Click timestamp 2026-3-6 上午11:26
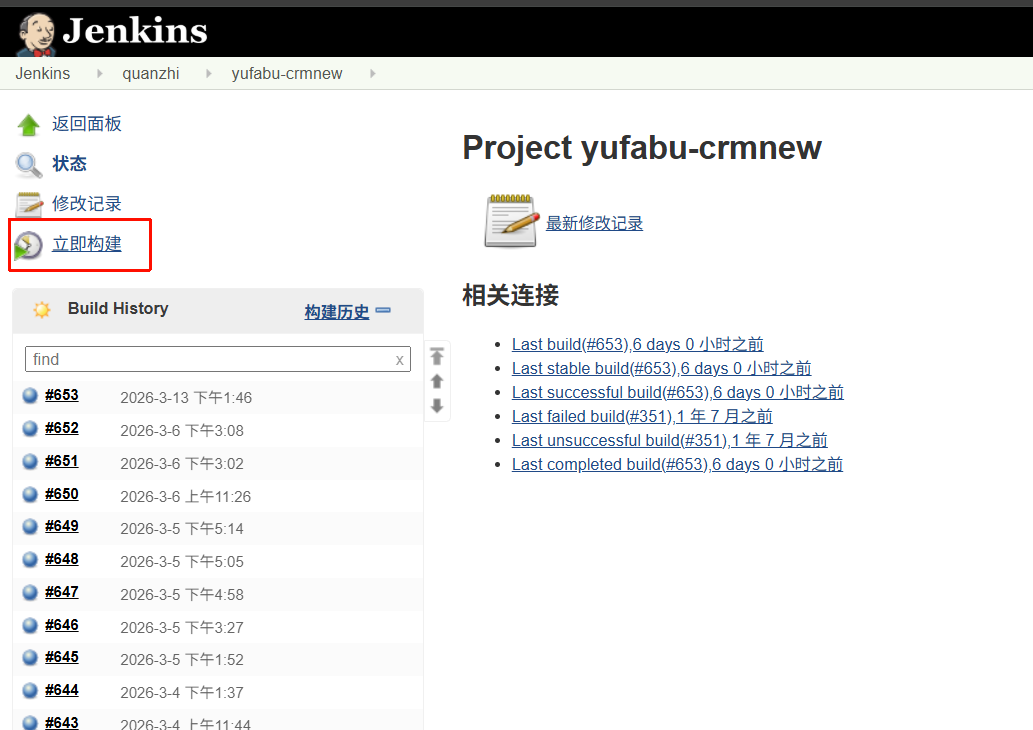The height and width of the screenshot is (730, 1033). pos(186,496)
